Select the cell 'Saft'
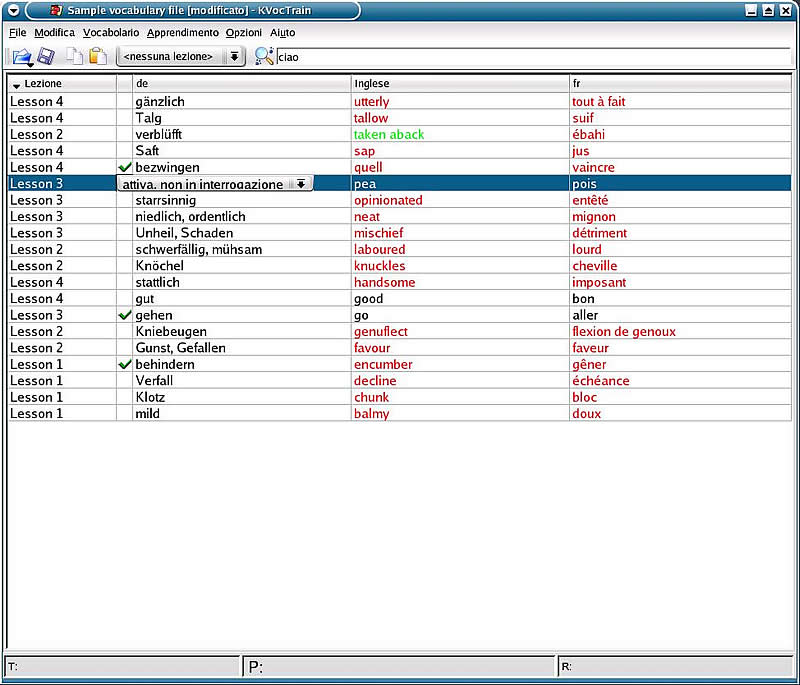800x685 pixels. pyautogui.click(x=242, y=150)
